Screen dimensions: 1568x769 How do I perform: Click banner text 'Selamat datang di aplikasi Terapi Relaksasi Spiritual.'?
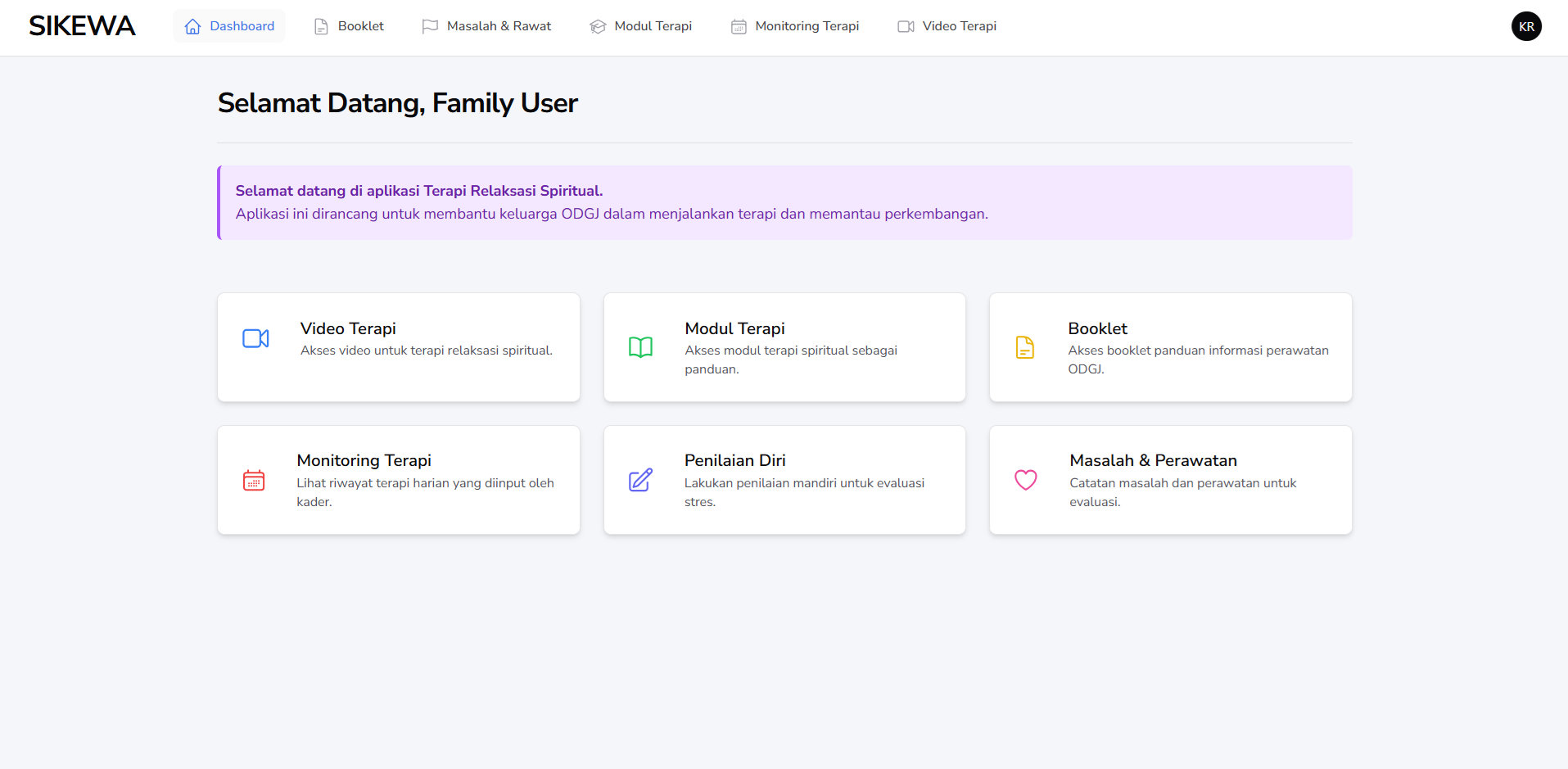(x=419, y=191)
